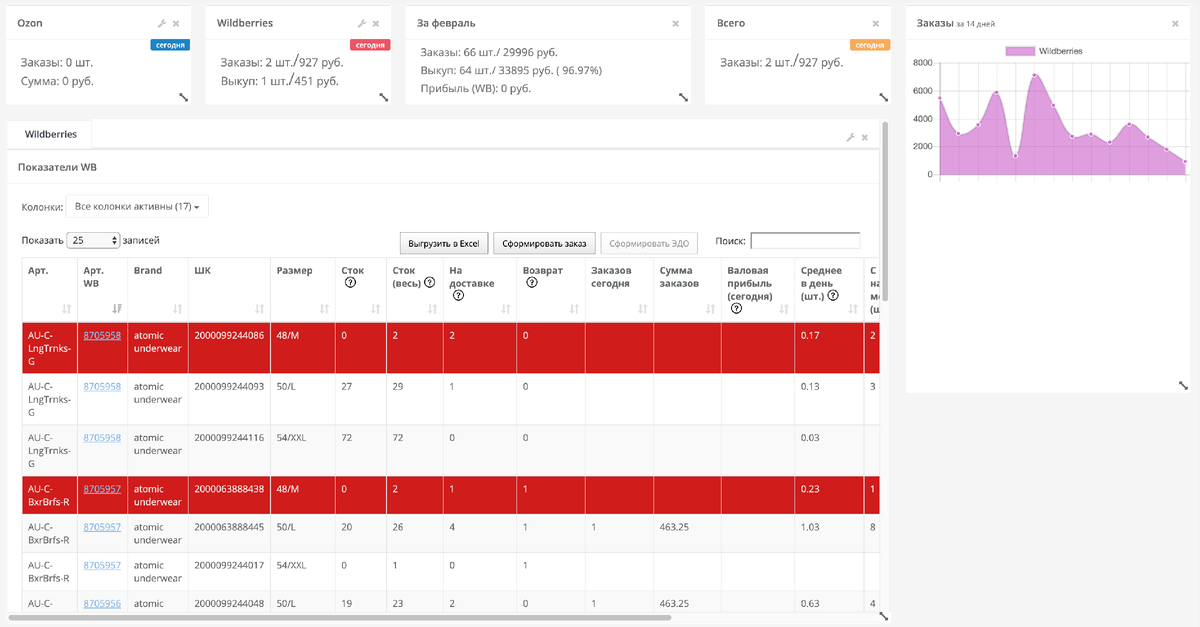Open the Показать 25 записей selector
Viewport: 1200px width, 627px height.
click(94, 241)
